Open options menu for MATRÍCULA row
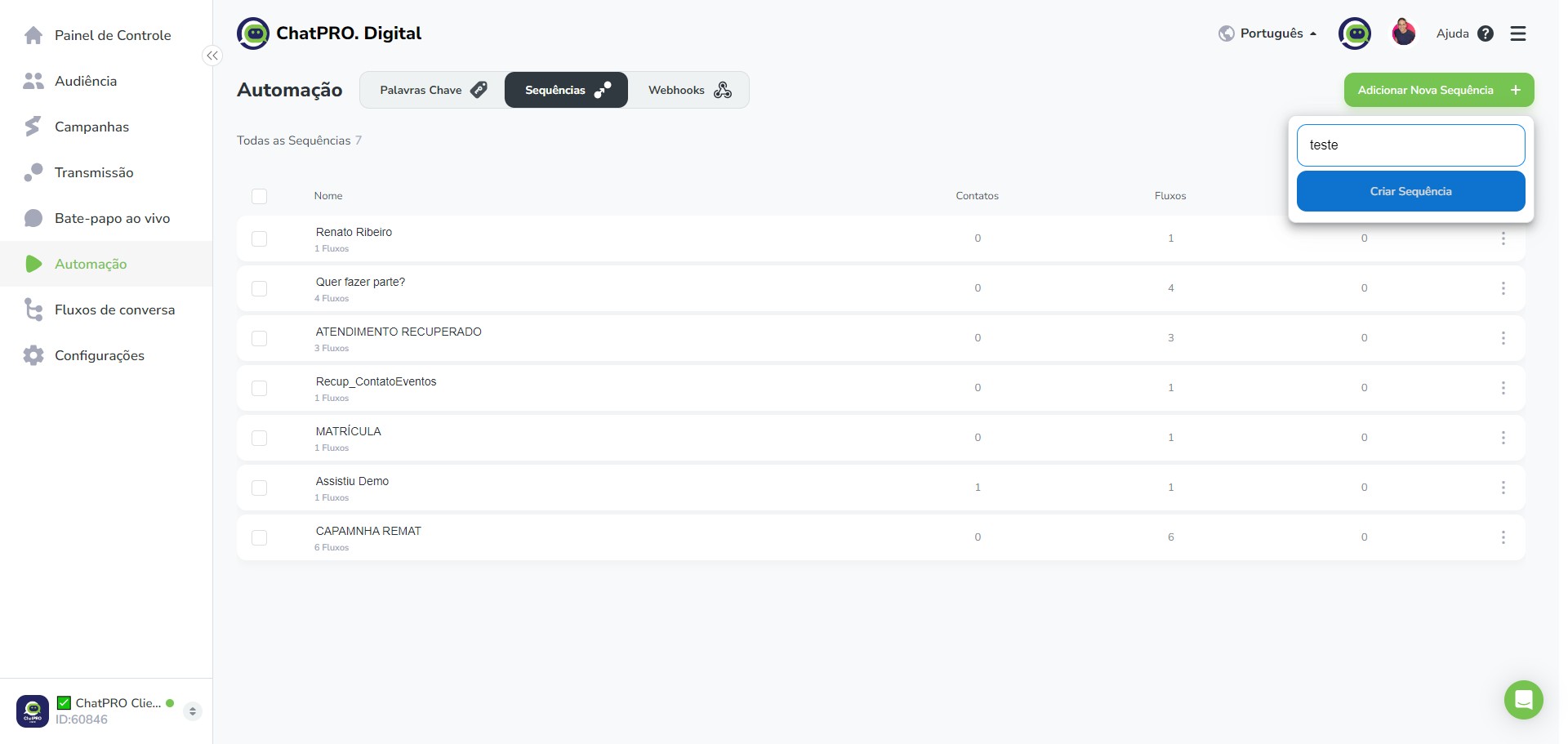 [x=1503, y=438]
